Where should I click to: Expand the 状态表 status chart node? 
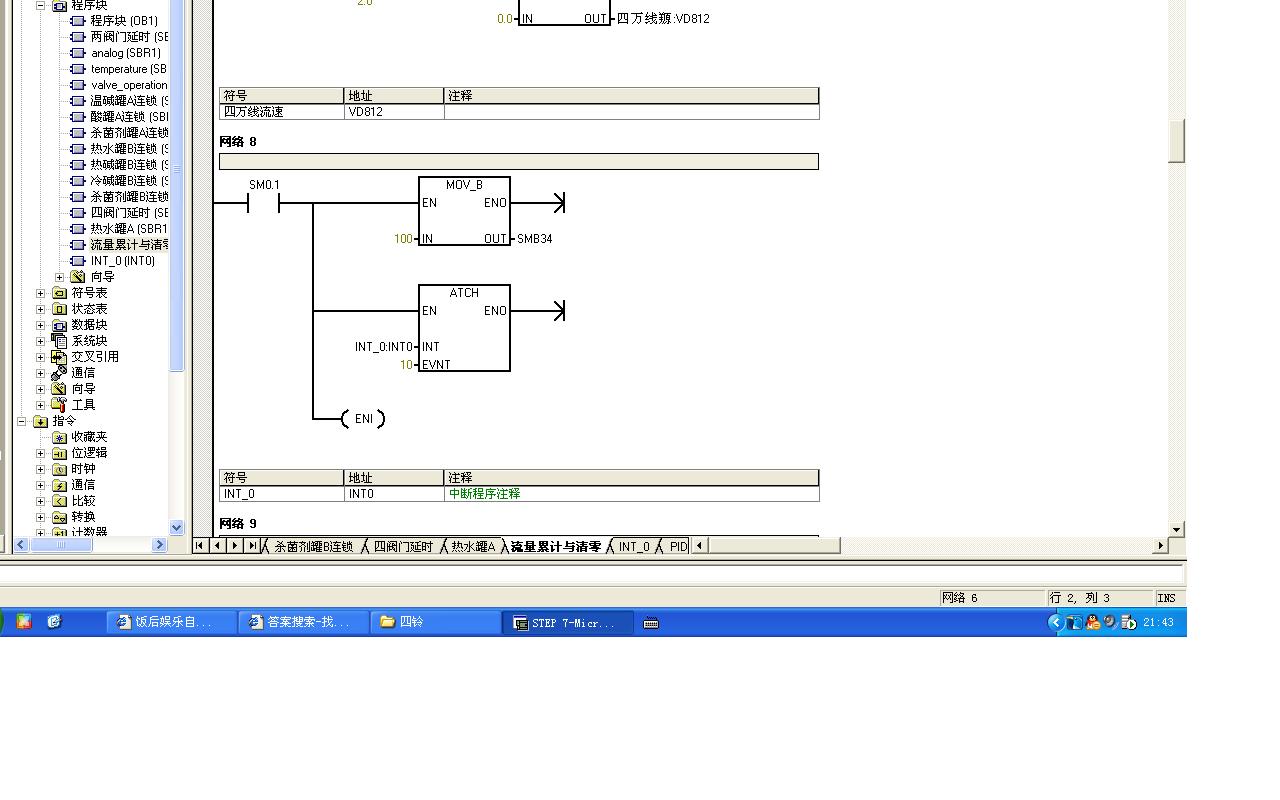click(x=41, y=309)
